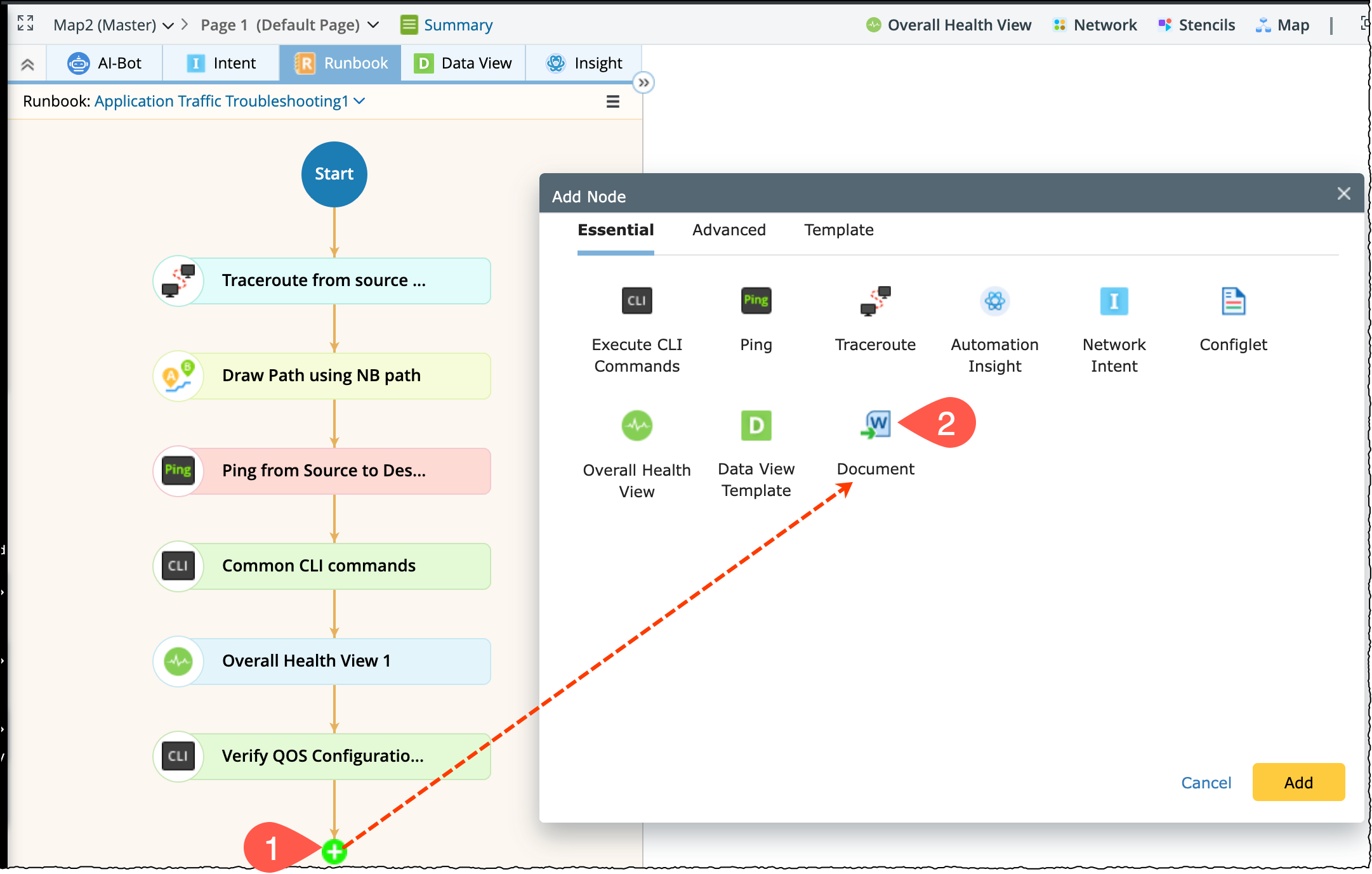The image size is (1372, 874).
Task: Click the Start node in runbook
Action: [x=334, y=174]
